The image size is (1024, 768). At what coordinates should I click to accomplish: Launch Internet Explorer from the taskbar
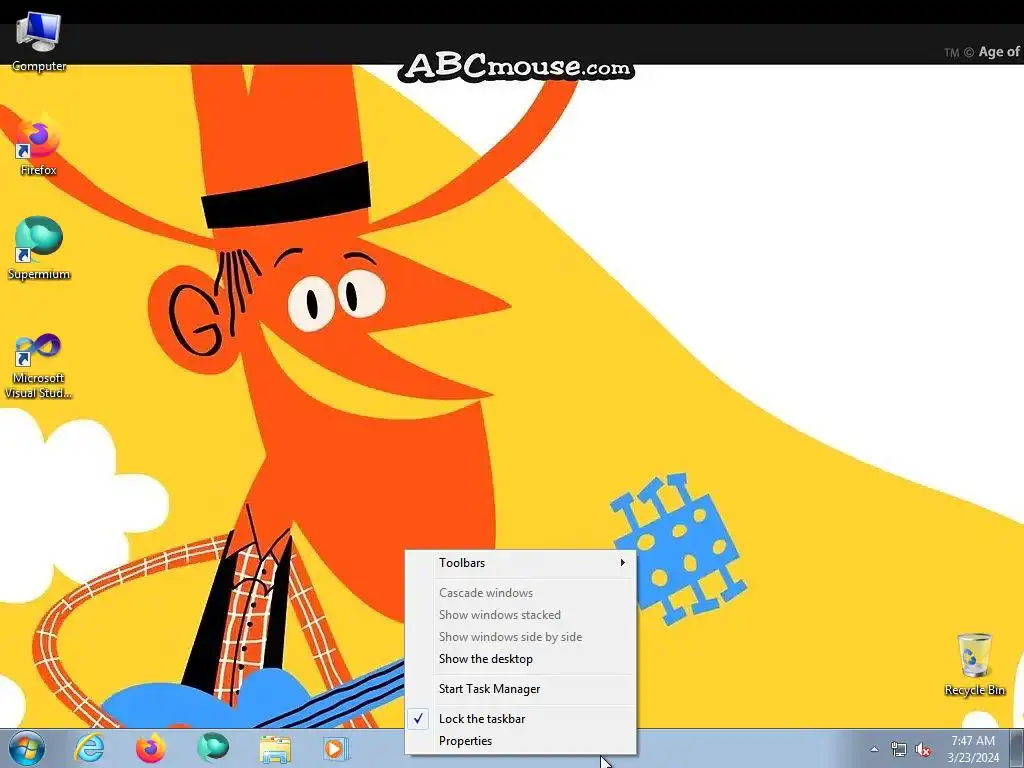tap(89, 748)
